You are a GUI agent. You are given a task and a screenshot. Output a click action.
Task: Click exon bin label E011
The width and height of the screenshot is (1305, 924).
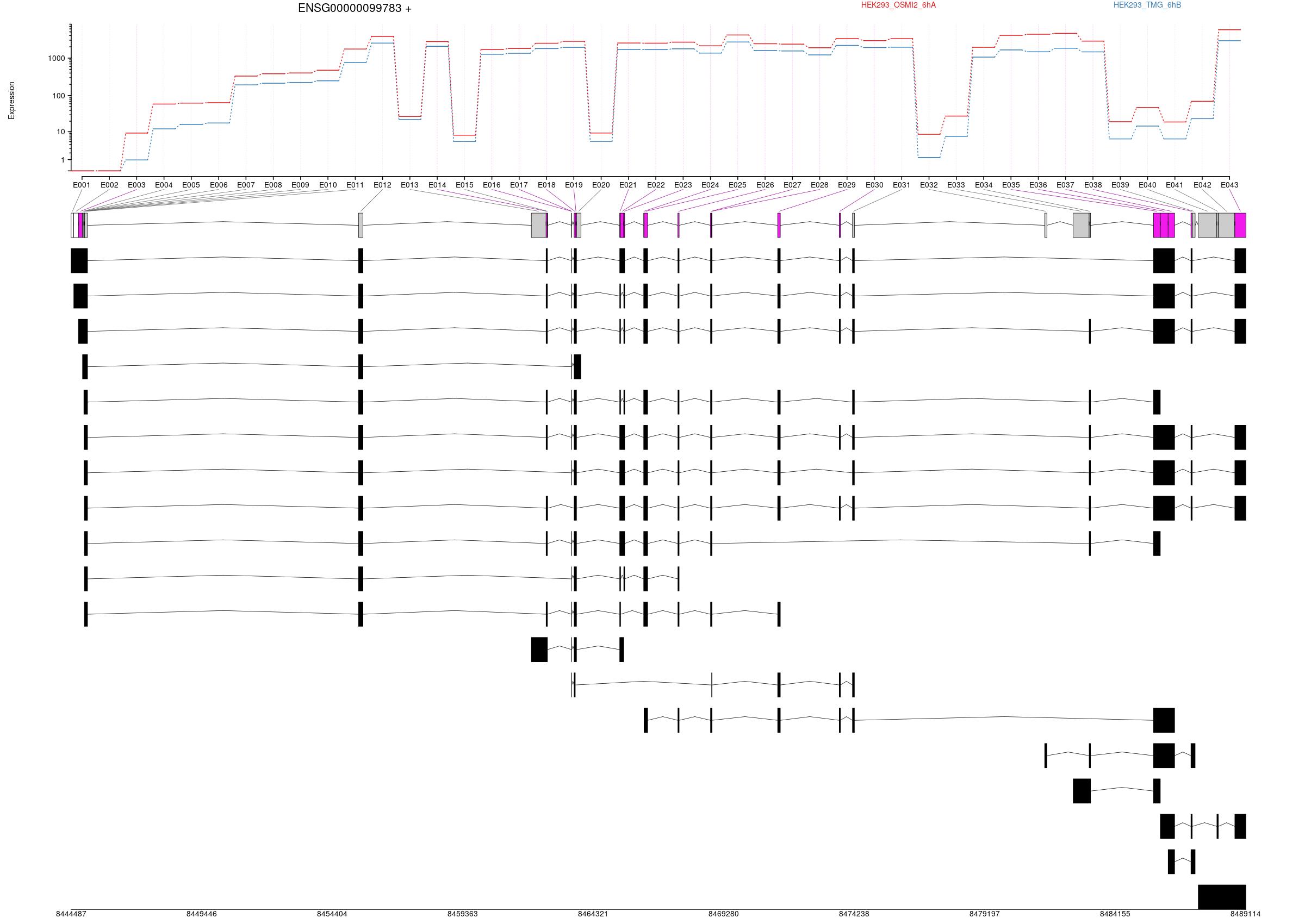pos(355,185)
